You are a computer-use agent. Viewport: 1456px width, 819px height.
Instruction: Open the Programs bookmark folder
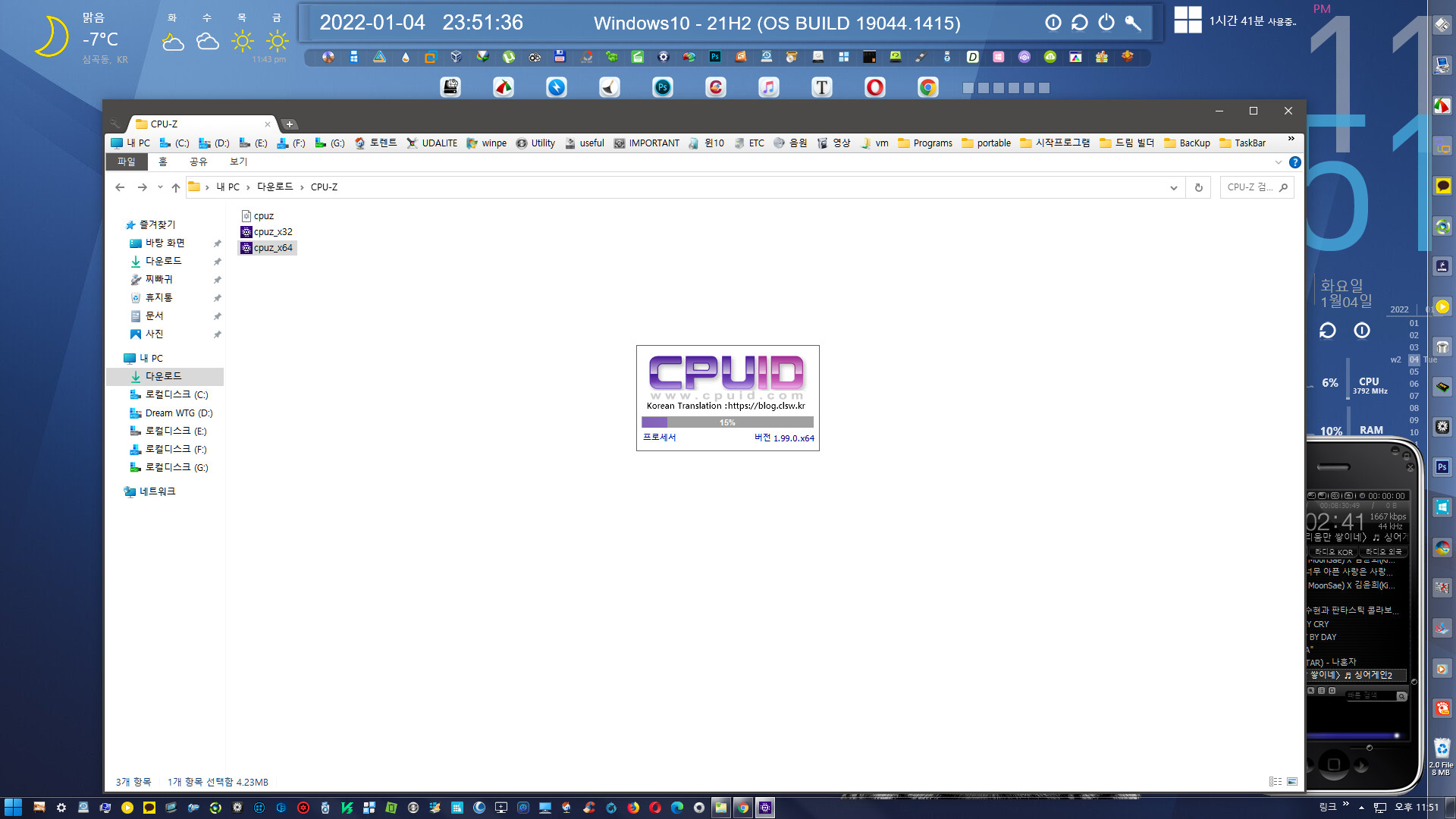[925, 143]
